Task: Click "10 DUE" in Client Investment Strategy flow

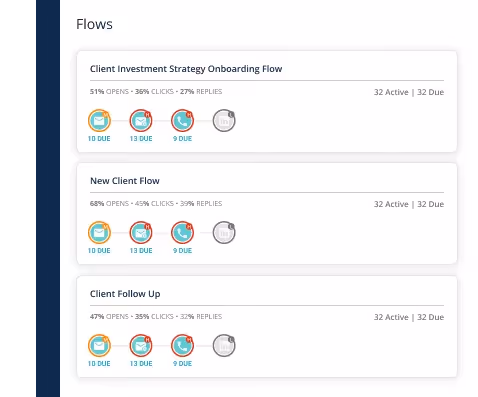Action: 99,139
